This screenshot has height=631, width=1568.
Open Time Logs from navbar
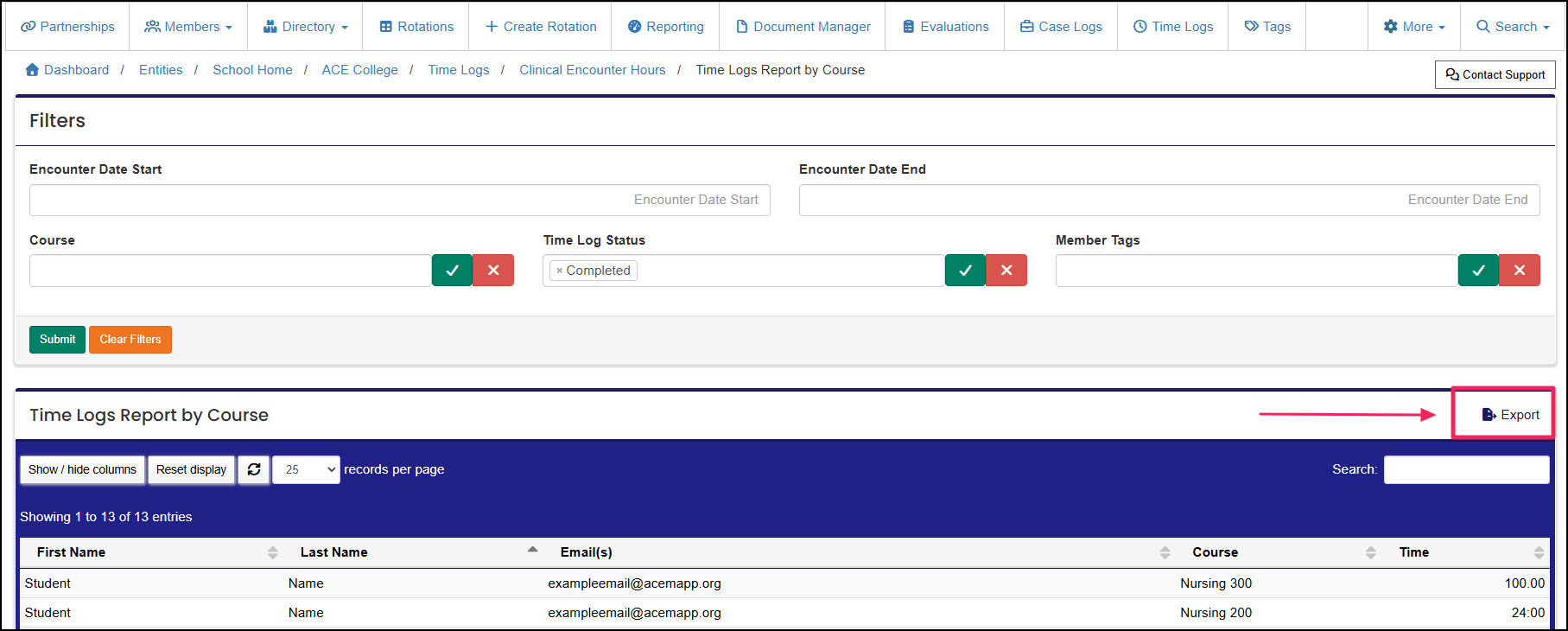pyautogui.click(x=1173, y=27)
